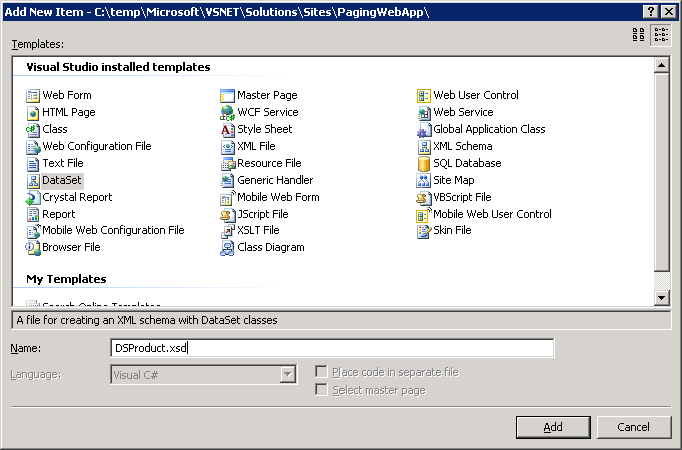This screenshot has height=450, width=682.
Task: Pick the XSLT File template icon
Action: 227,230
